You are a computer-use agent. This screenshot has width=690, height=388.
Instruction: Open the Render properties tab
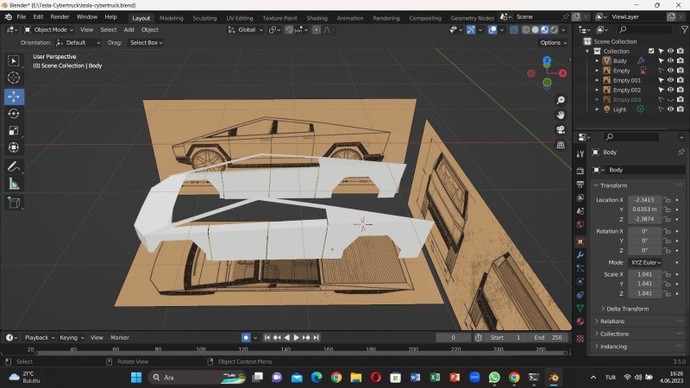coord(580,171)
